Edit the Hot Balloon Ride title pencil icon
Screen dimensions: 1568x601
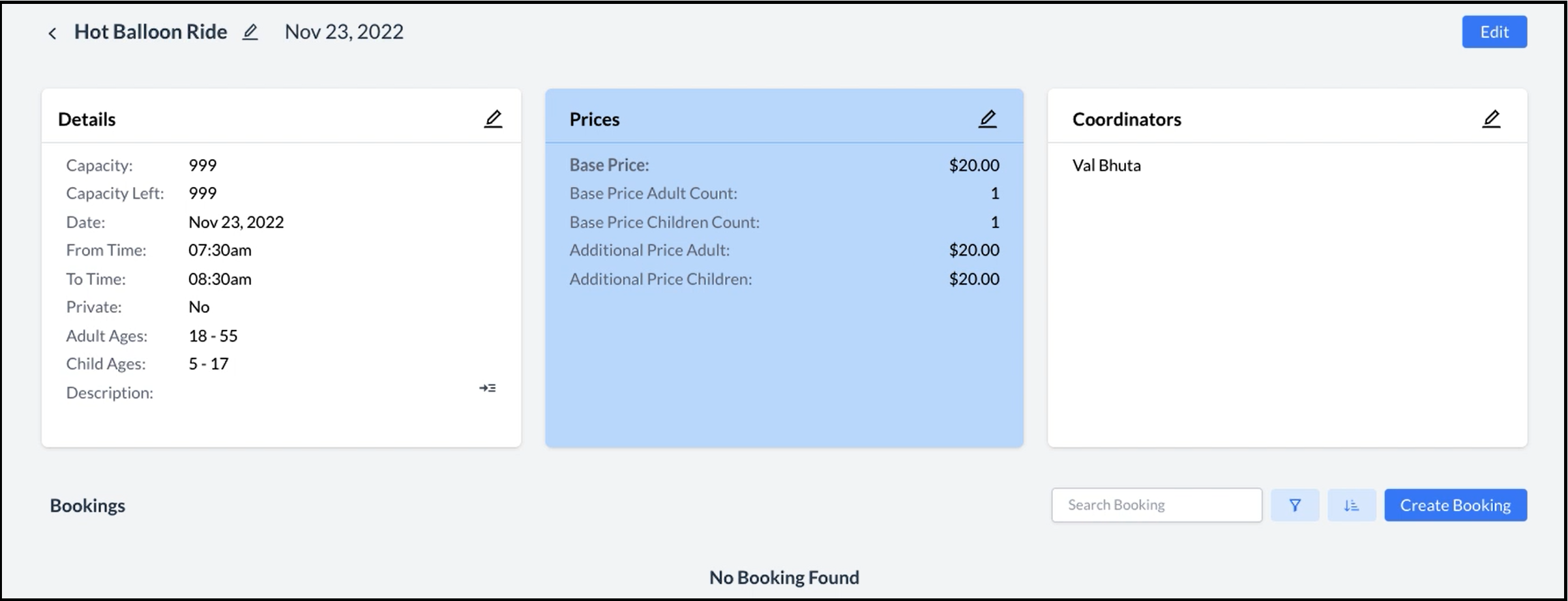pos(250,31)
